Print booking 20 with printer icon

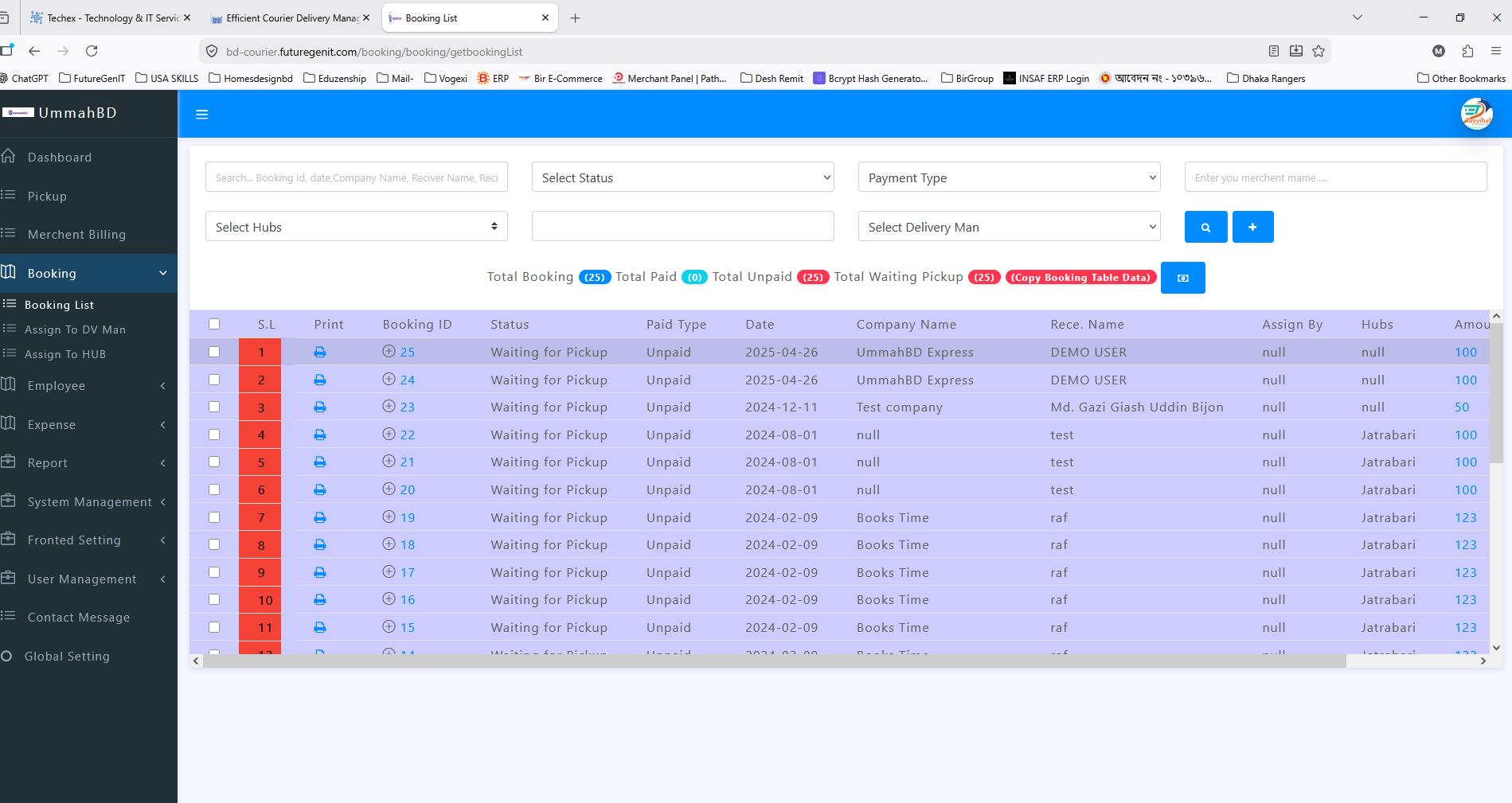pyautogui.click(x=320, y=489)
